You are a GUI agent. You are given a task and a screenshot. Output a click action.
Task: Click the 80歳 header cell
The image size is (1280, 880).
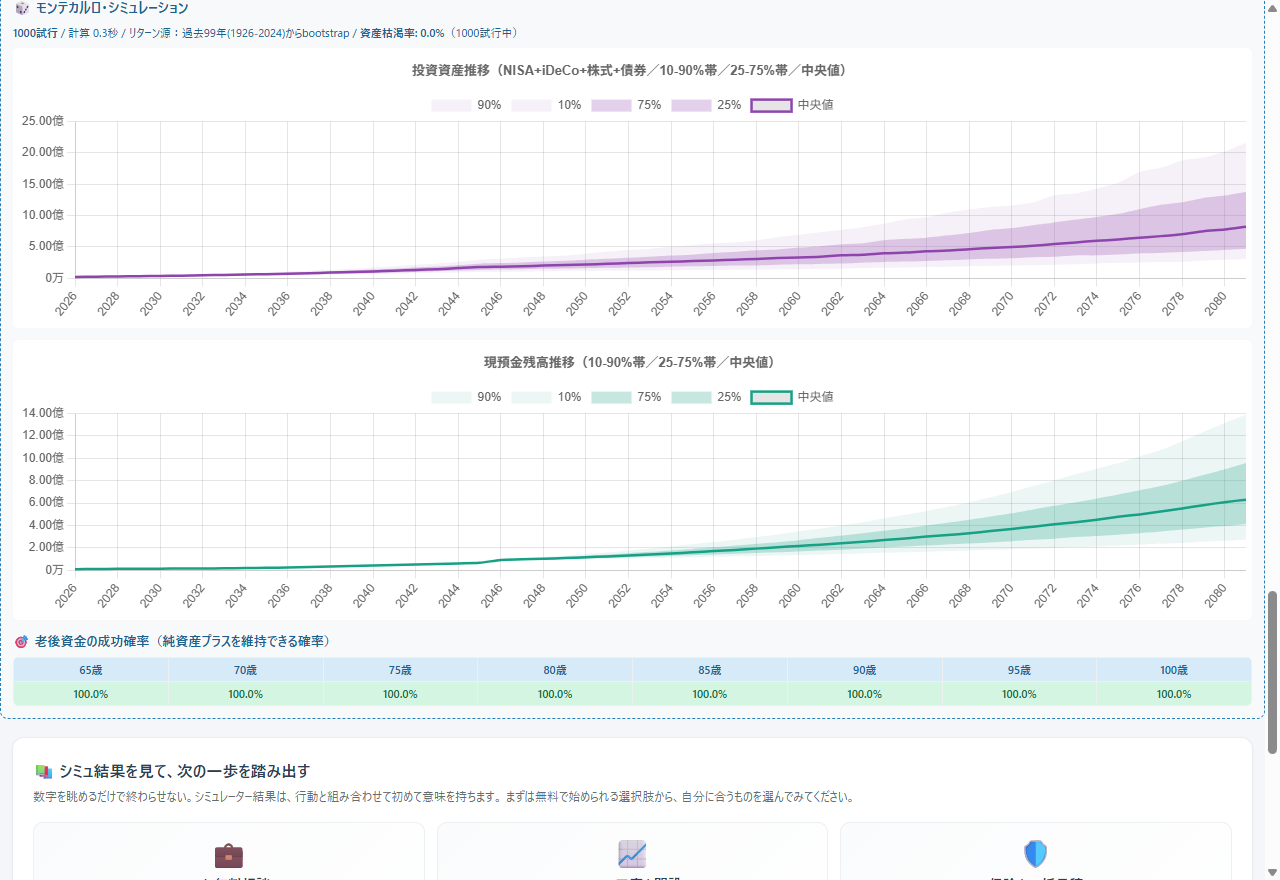[555, 670]
